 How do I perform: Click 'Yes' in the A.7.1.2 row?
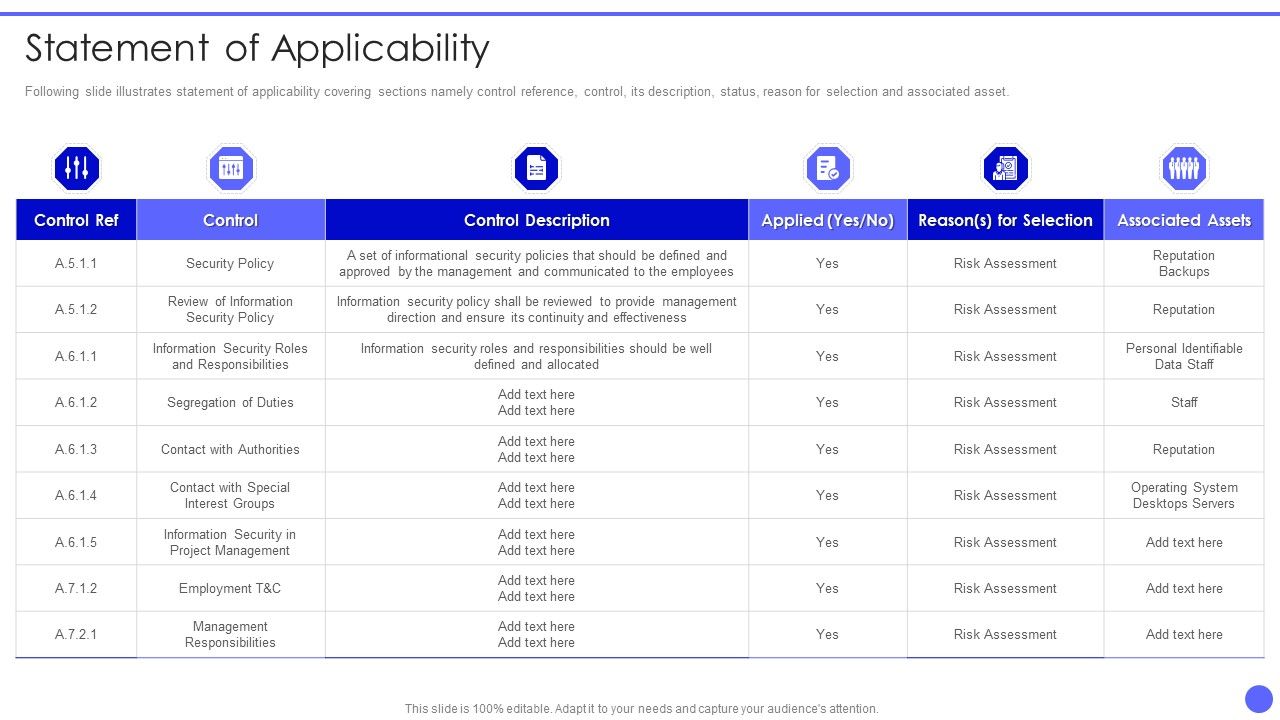(827, 589)
